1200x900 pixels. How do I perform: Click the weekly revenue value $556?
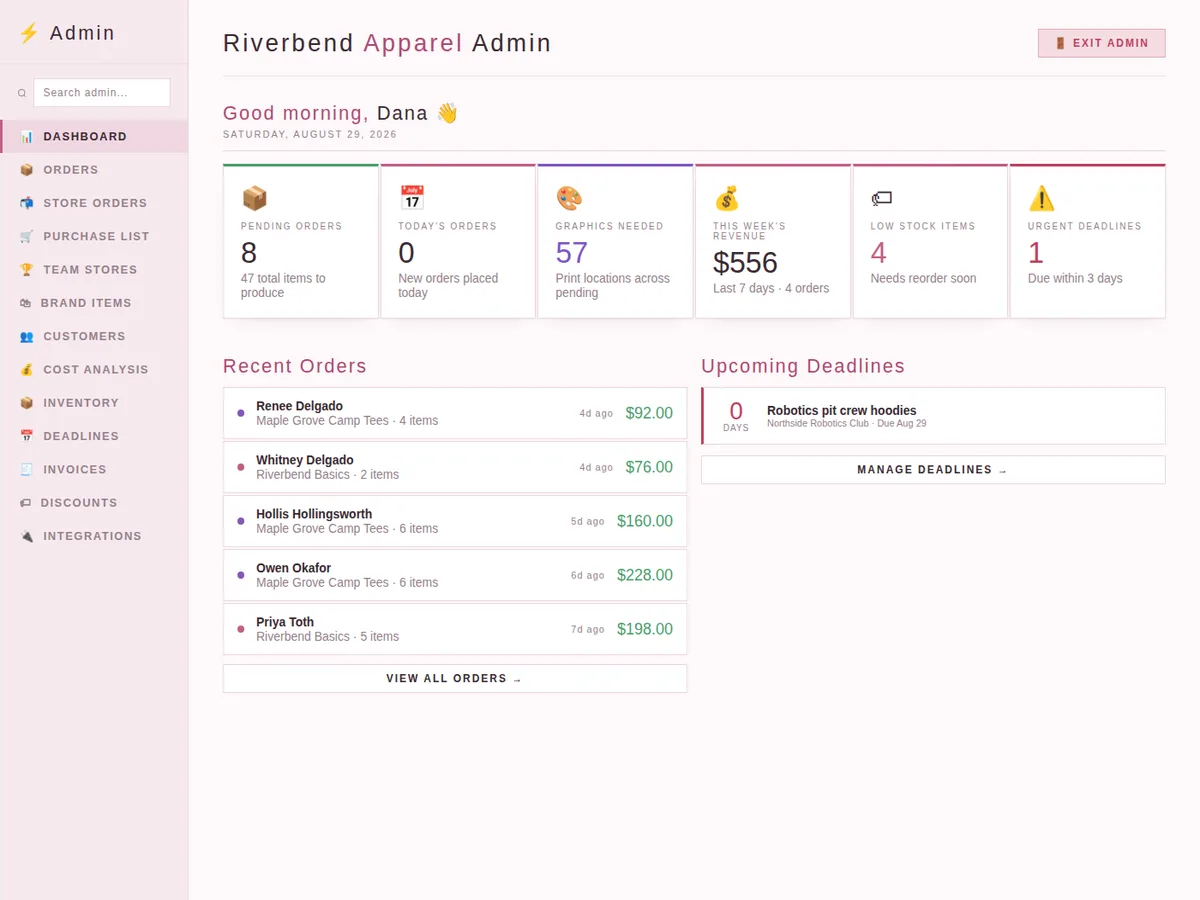pyautogui.click(x=745, y=262)
